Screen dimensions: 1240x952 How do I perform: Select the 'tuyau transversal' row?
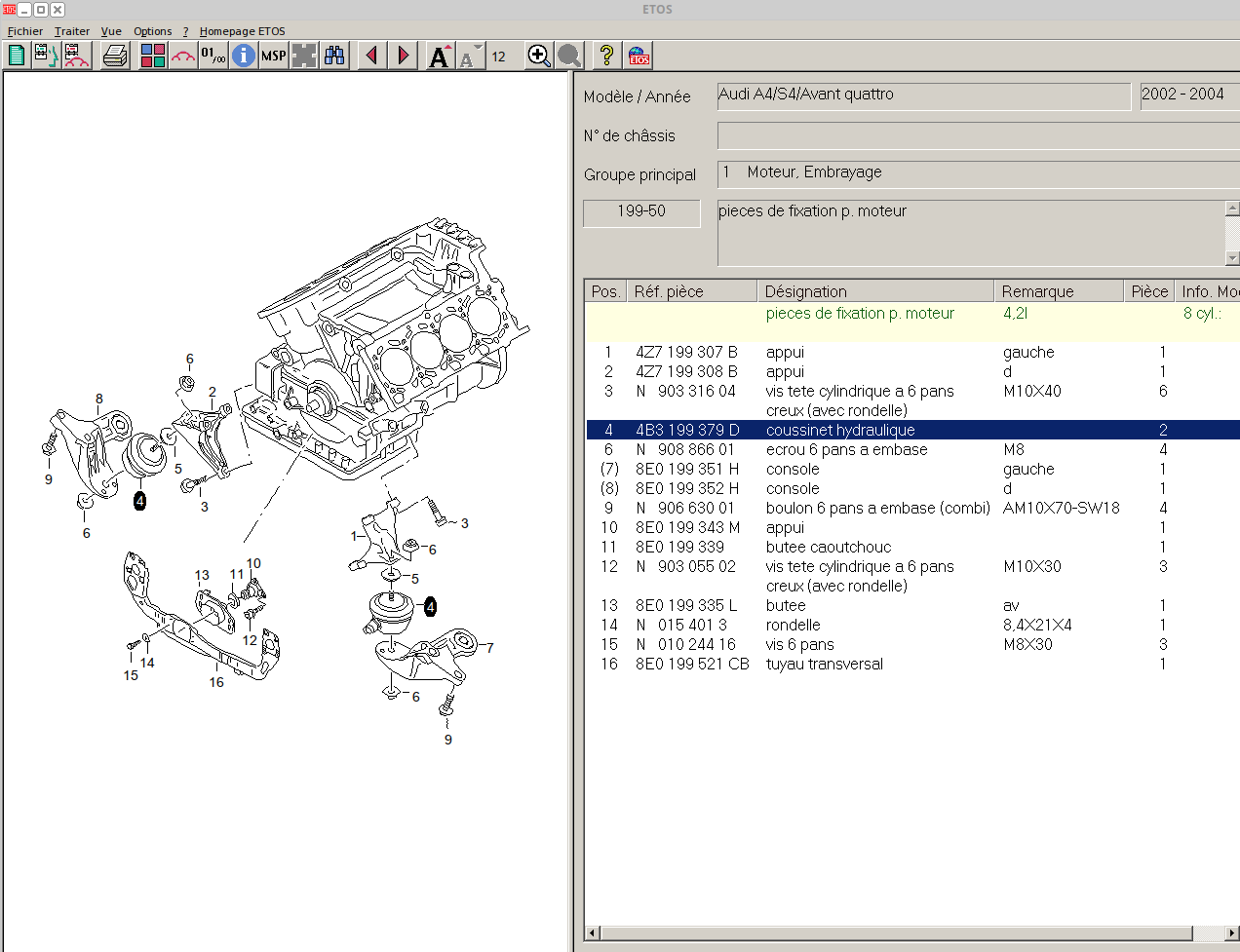912,664
